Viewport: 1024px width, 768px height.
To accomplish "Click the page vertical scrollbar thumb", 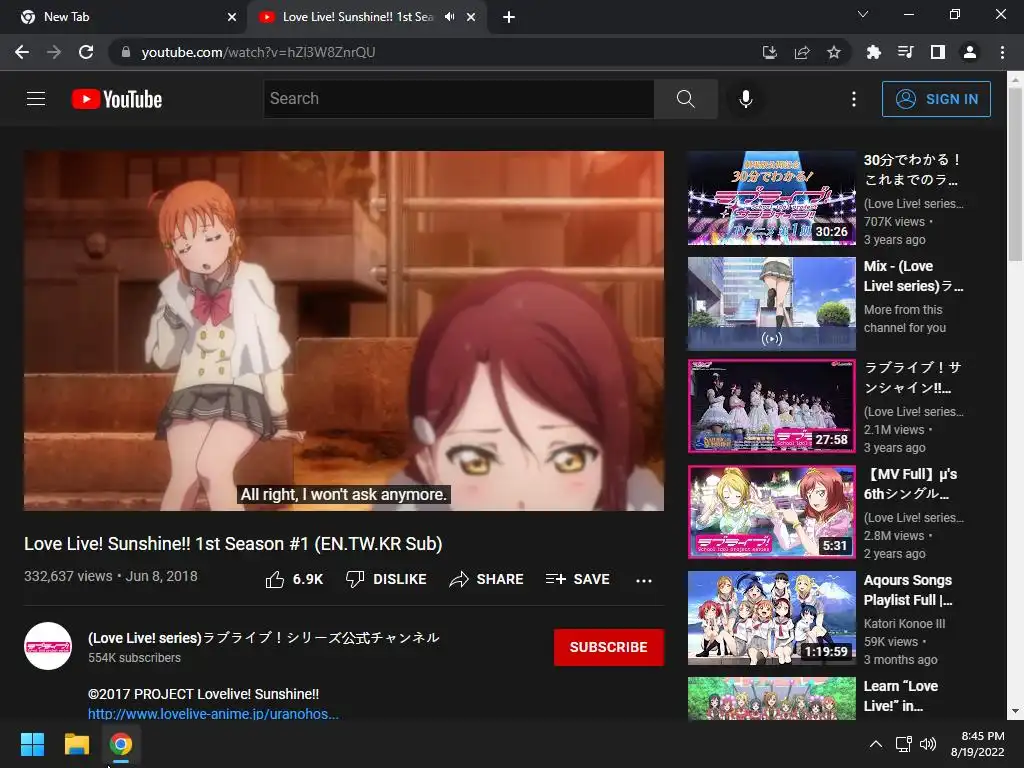I will [x=1015, y=174].
